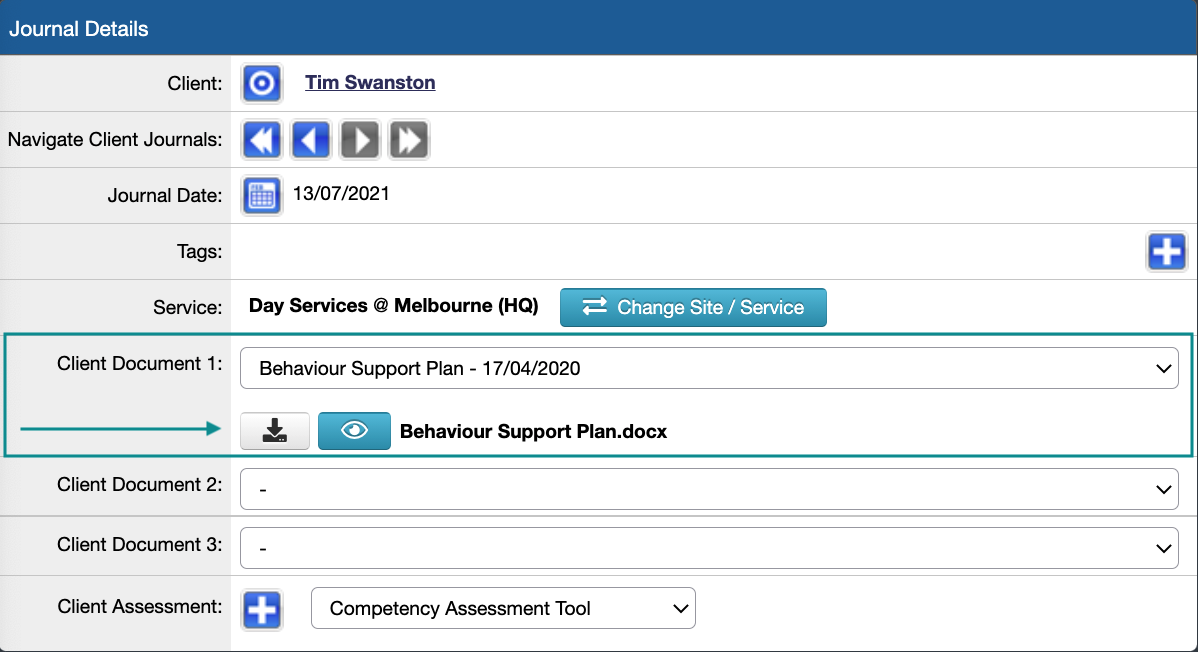The height and width of the screenshot is (652, 1198).
Task: Open Tim Swanston's client profile link
Action: [x=370, y=83]
